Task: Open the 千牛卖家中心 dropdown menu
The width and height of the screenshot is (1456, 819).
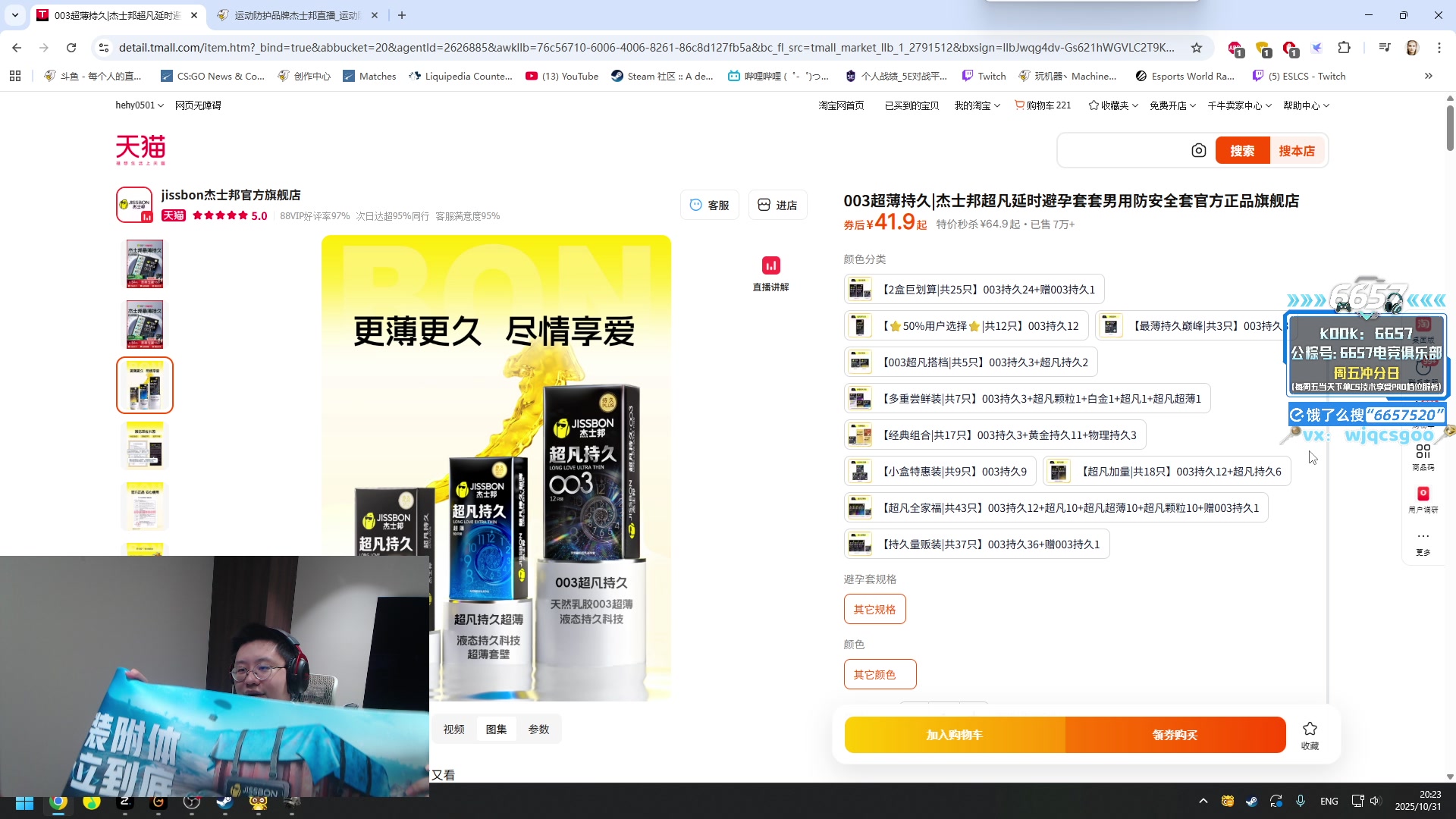Action: (x=1237, y=105)
